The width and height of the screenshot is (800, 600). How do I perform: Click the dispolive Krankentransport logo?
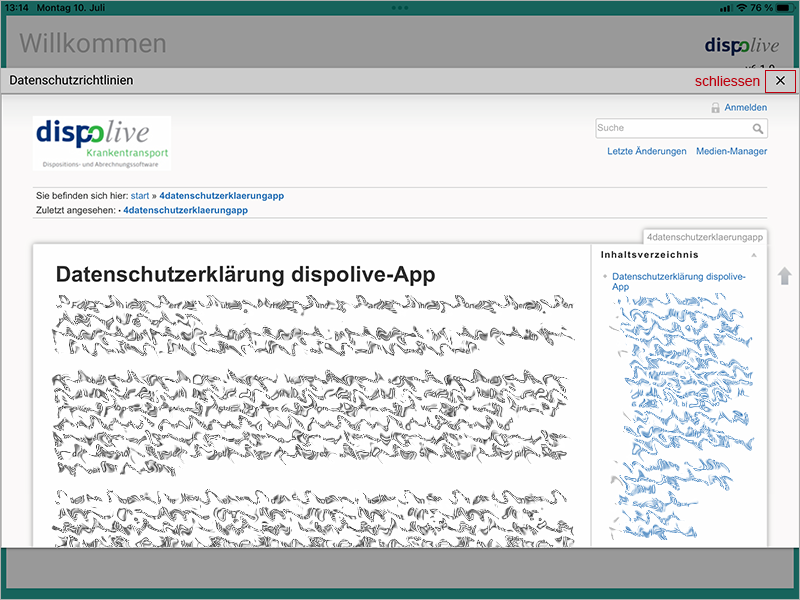(102, 143)
